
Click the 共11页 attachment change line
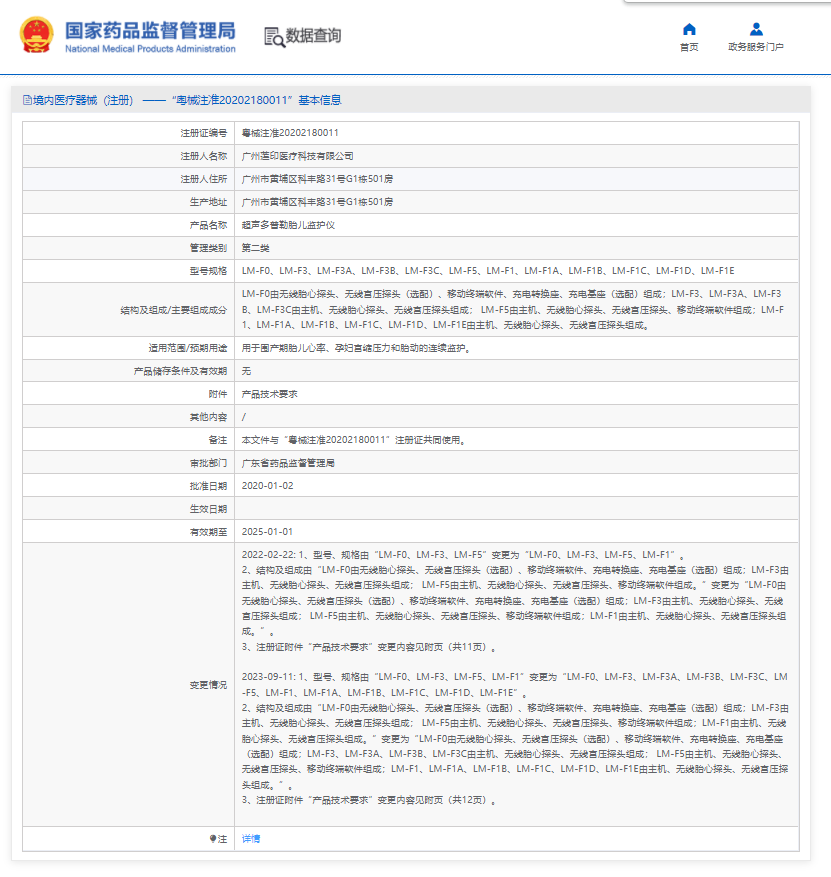pyautogui.click(x=369, y=647)
